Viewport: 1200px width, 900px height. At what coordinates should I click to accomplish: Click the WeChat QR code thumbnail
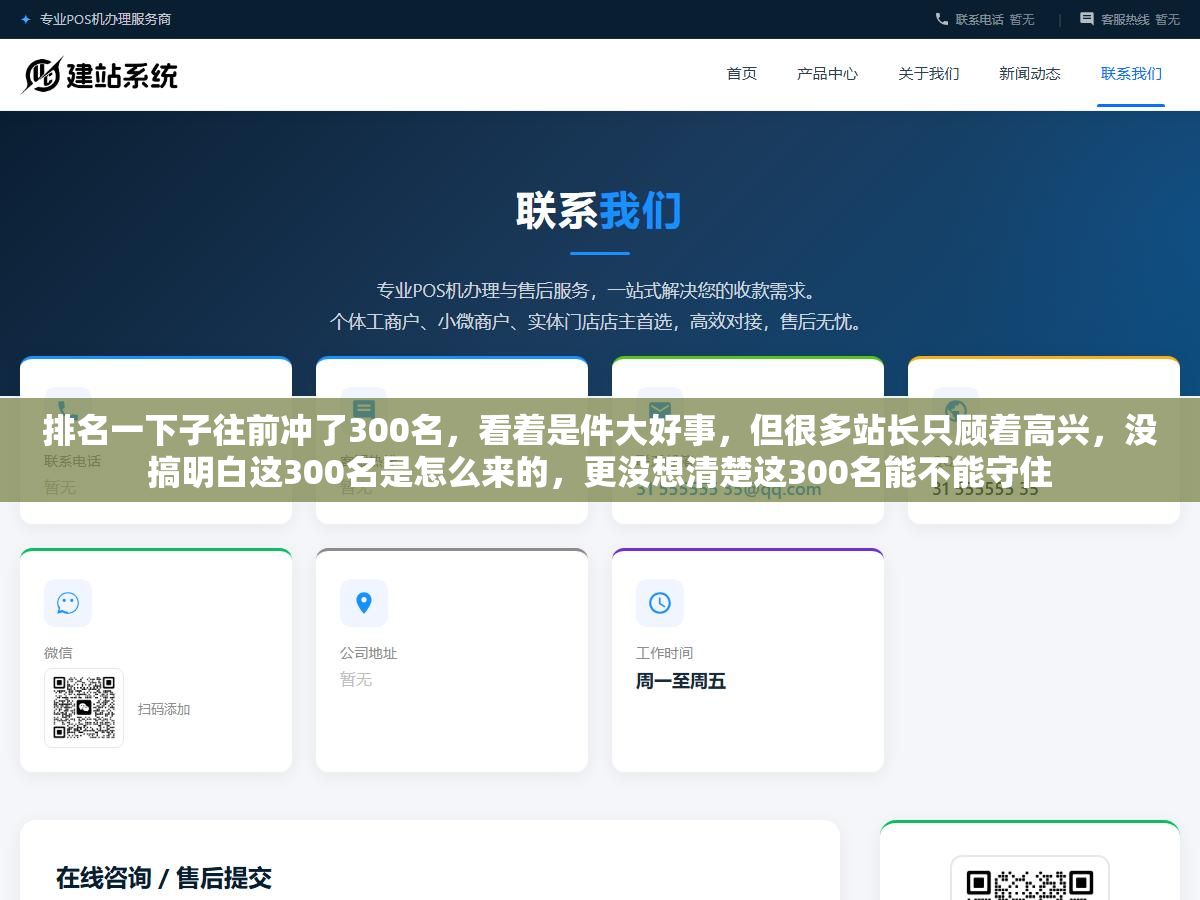coord(84,708)
